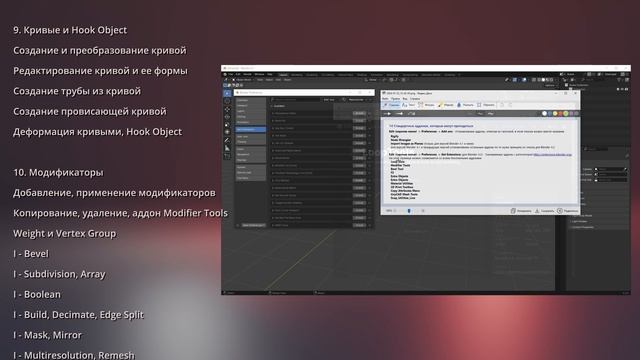Open the hyperlink in the editor note text
640x360 pixels.
click(553, 154)
